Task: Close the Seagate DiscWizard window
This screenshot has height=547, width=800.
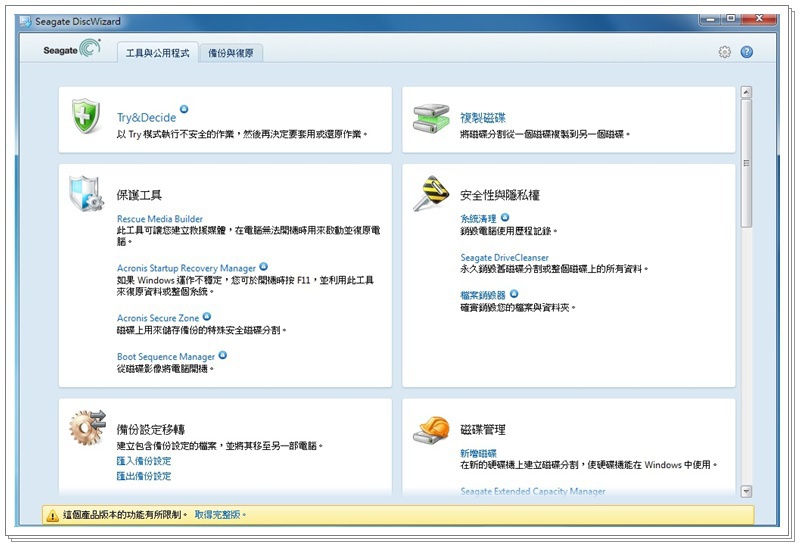Action: [759, 19]
